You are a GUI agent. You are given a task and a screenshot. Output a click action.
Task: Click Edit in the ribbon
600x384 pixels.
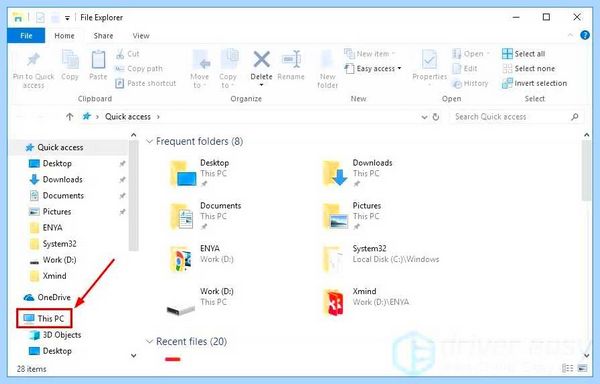pos(465,69)
